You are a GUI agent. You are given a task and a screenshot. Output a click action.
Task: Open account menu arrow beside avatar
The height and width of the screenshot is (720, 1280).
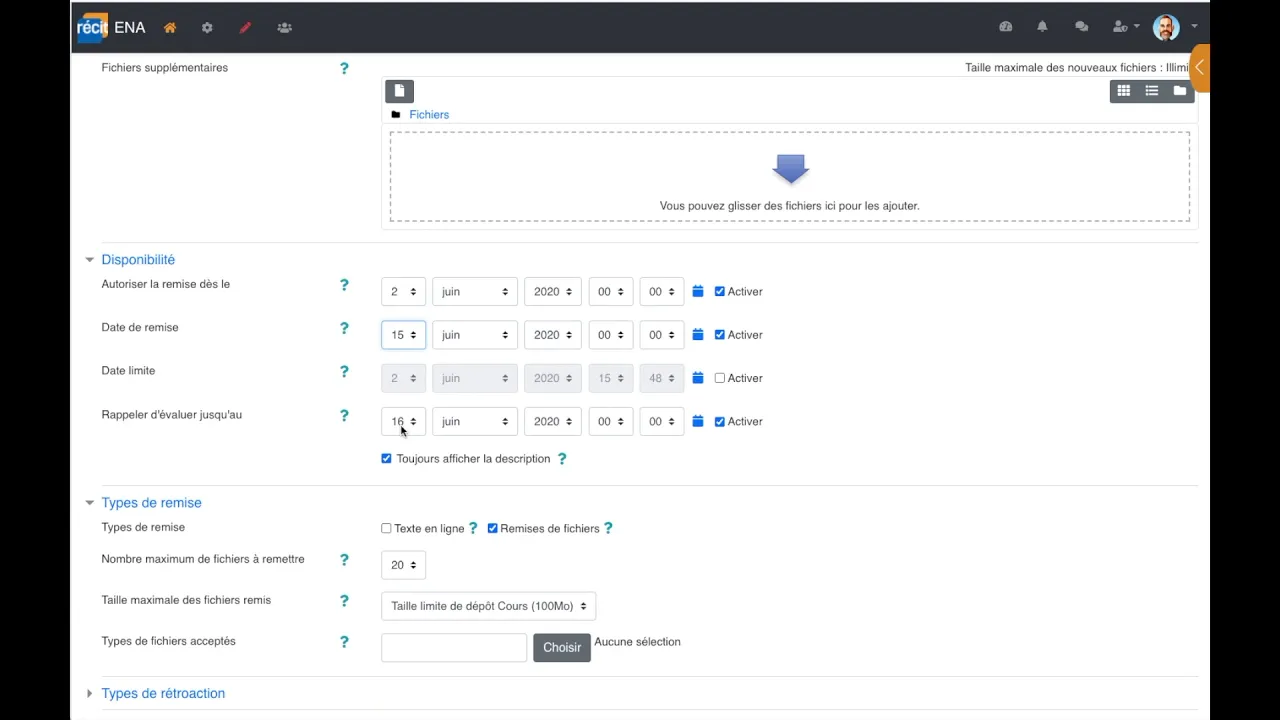click(x=1194, y=27)
